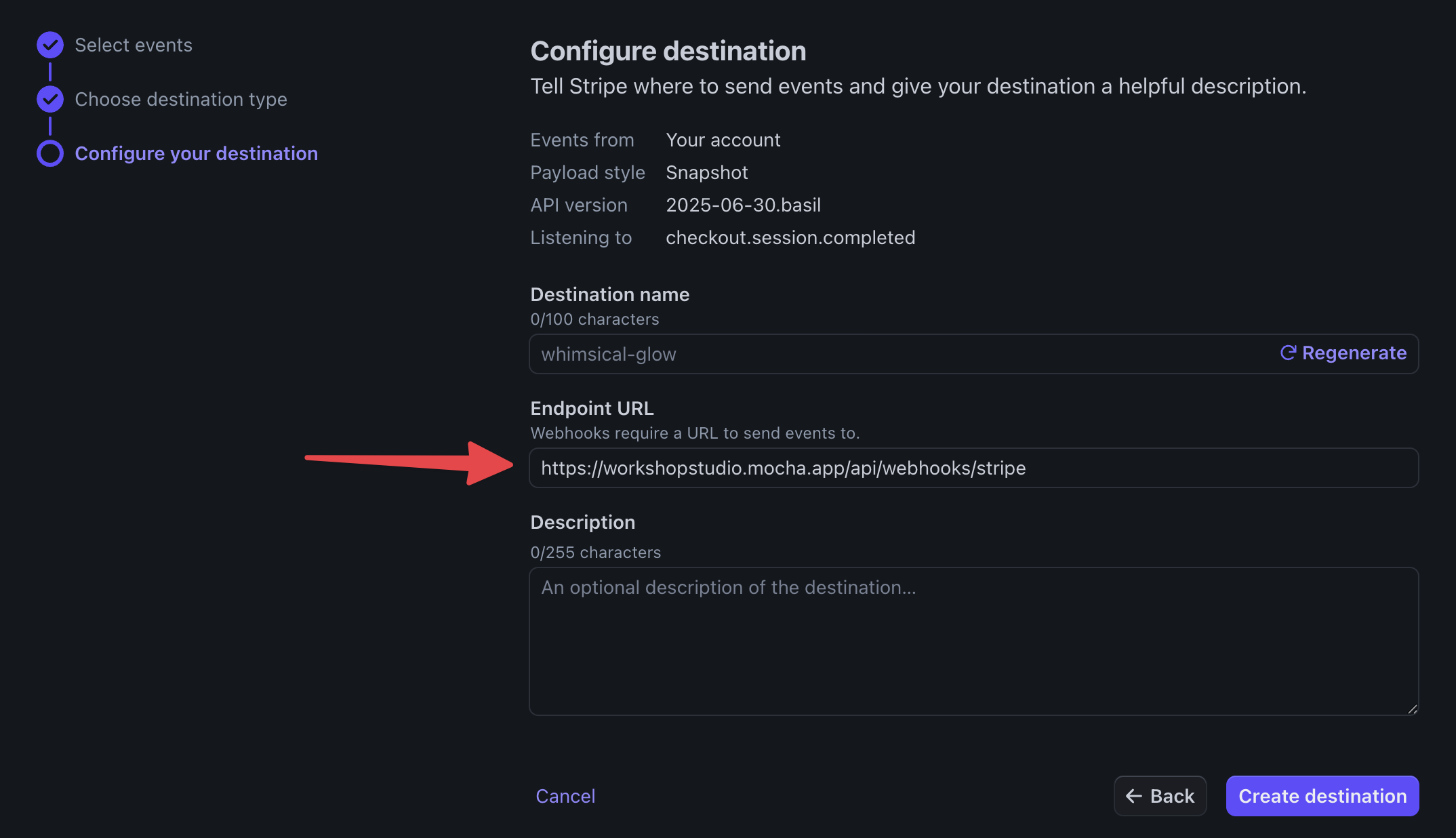
Task: Click the Select events completed checkmark icon
Action: click(49, 44)
